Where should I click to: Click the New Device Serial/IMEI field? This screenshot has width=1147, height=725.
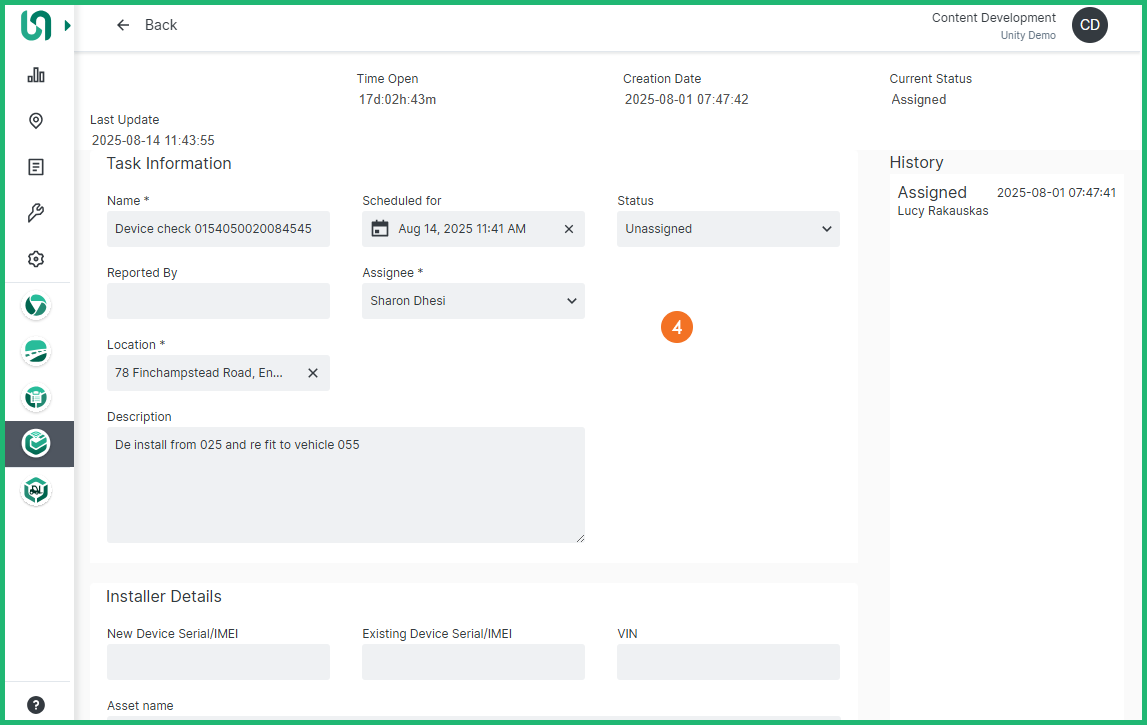[218, 662]
